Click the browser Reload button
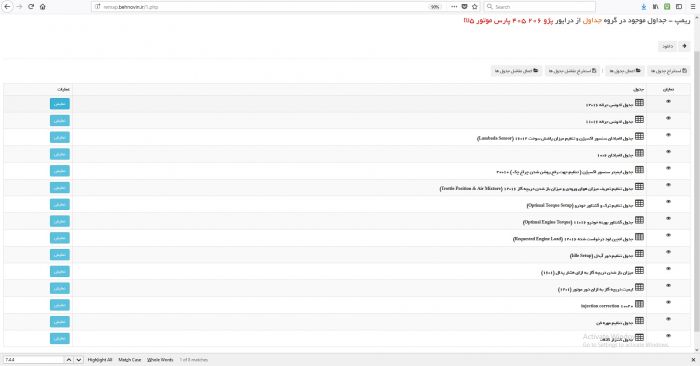 click(x=31, y=7)
